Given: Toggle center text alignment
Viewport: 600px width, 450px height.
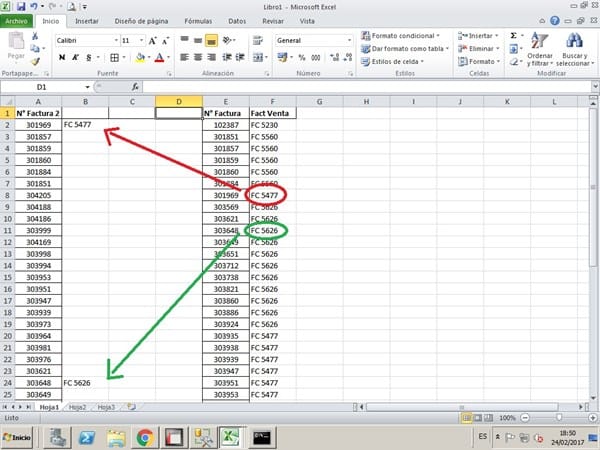Looking at the screenshot, I should tap(198, 57).
